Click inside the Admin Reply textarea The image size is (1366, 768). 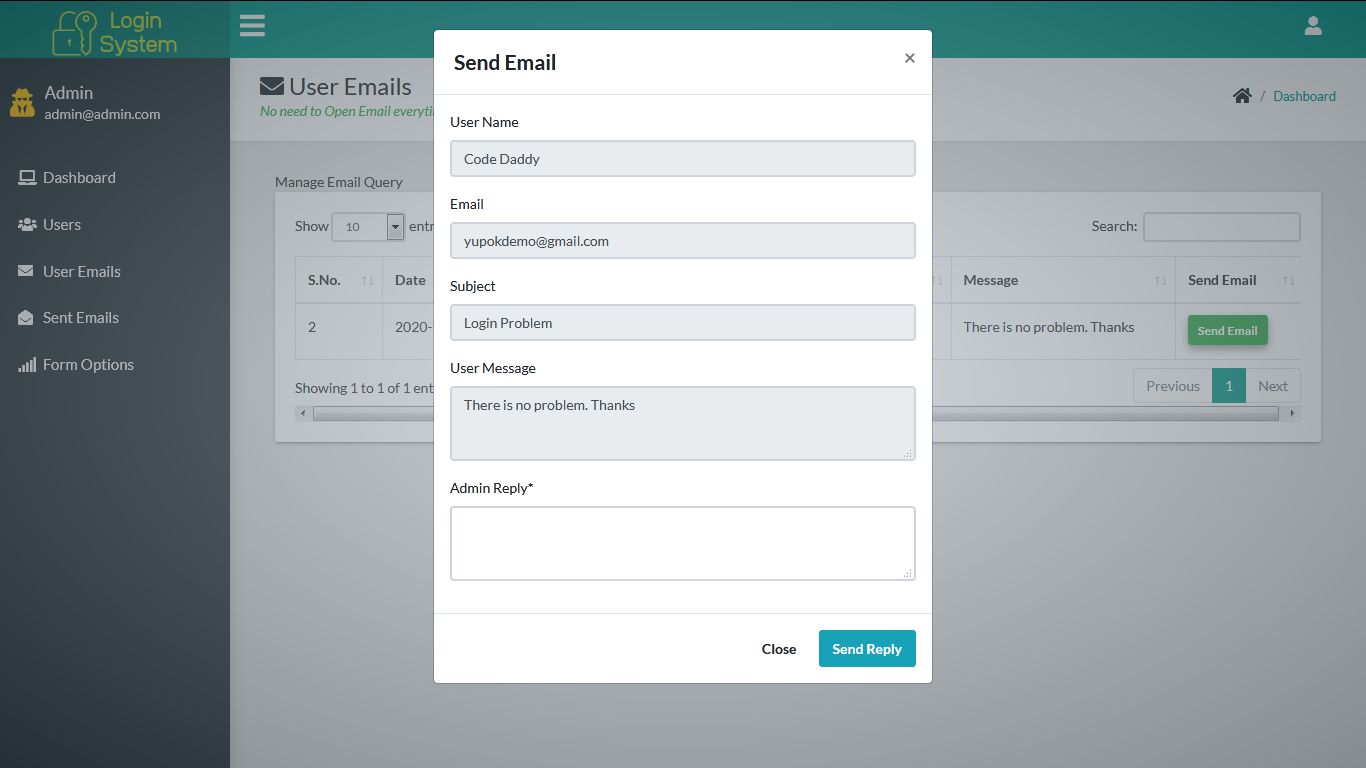click(x=683, y=542)
